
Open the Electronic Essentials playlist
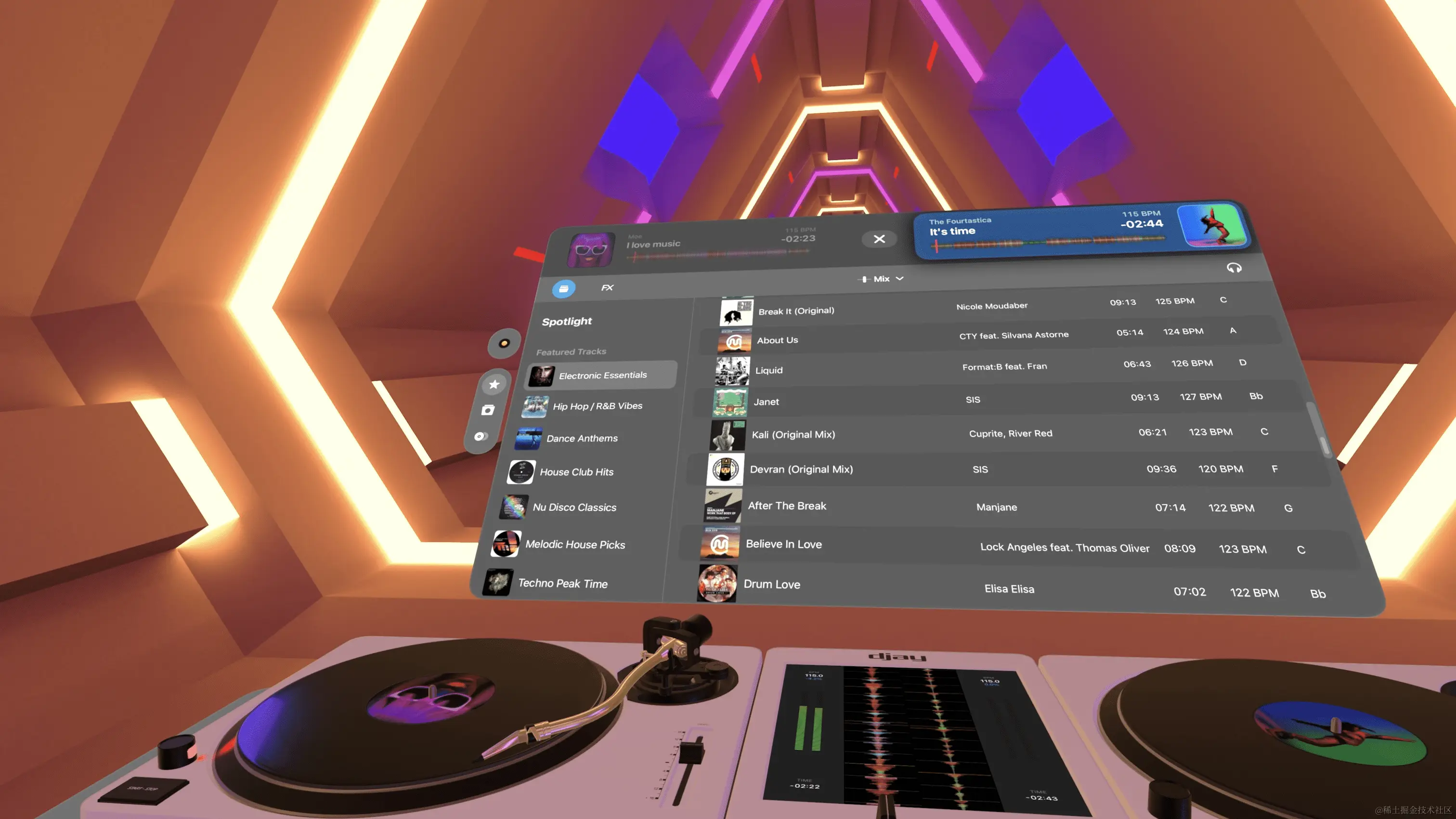pos(602,375)
